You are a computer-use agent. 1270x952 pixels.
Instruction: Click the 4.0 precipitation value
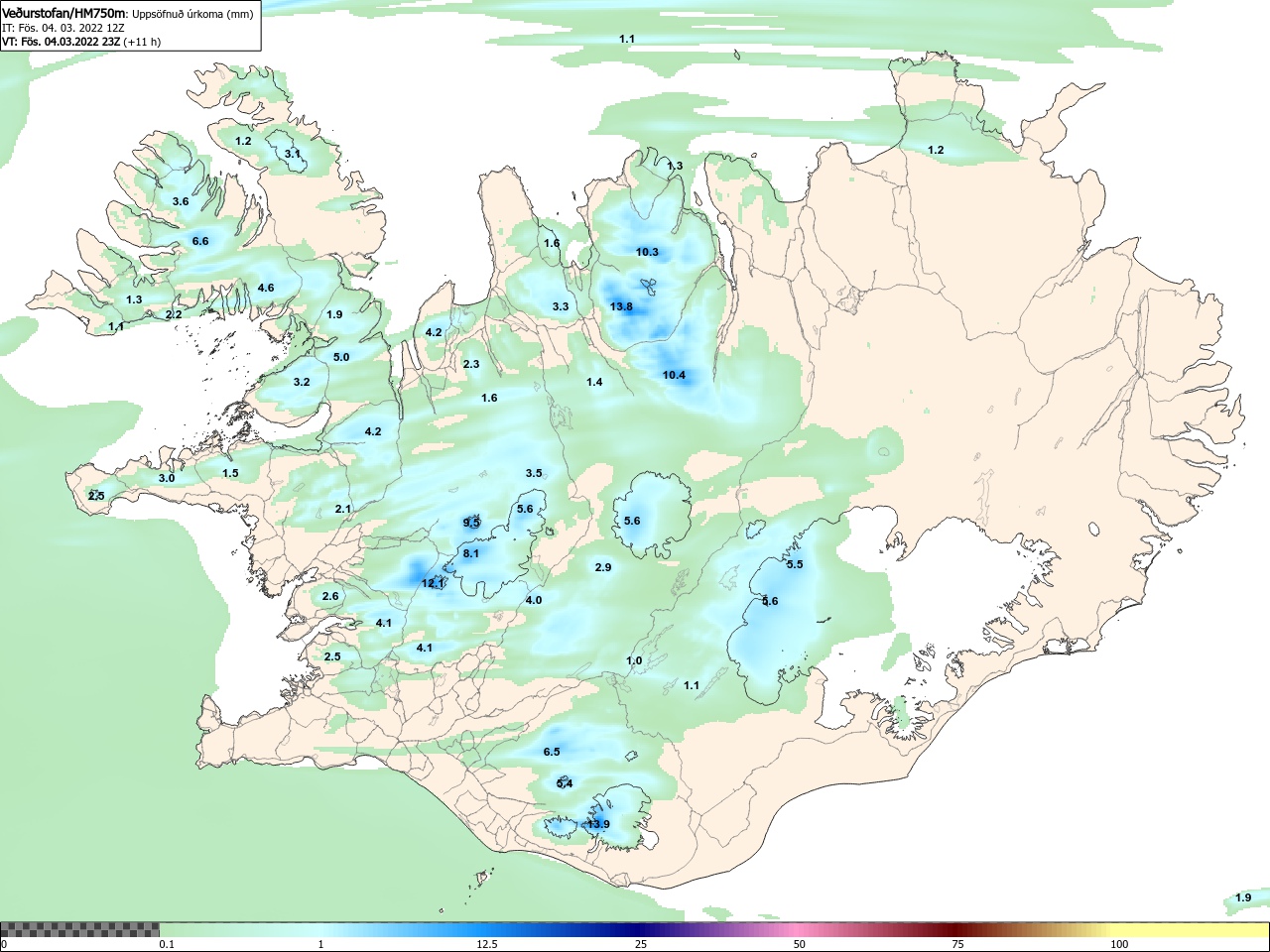pos(534,600)
